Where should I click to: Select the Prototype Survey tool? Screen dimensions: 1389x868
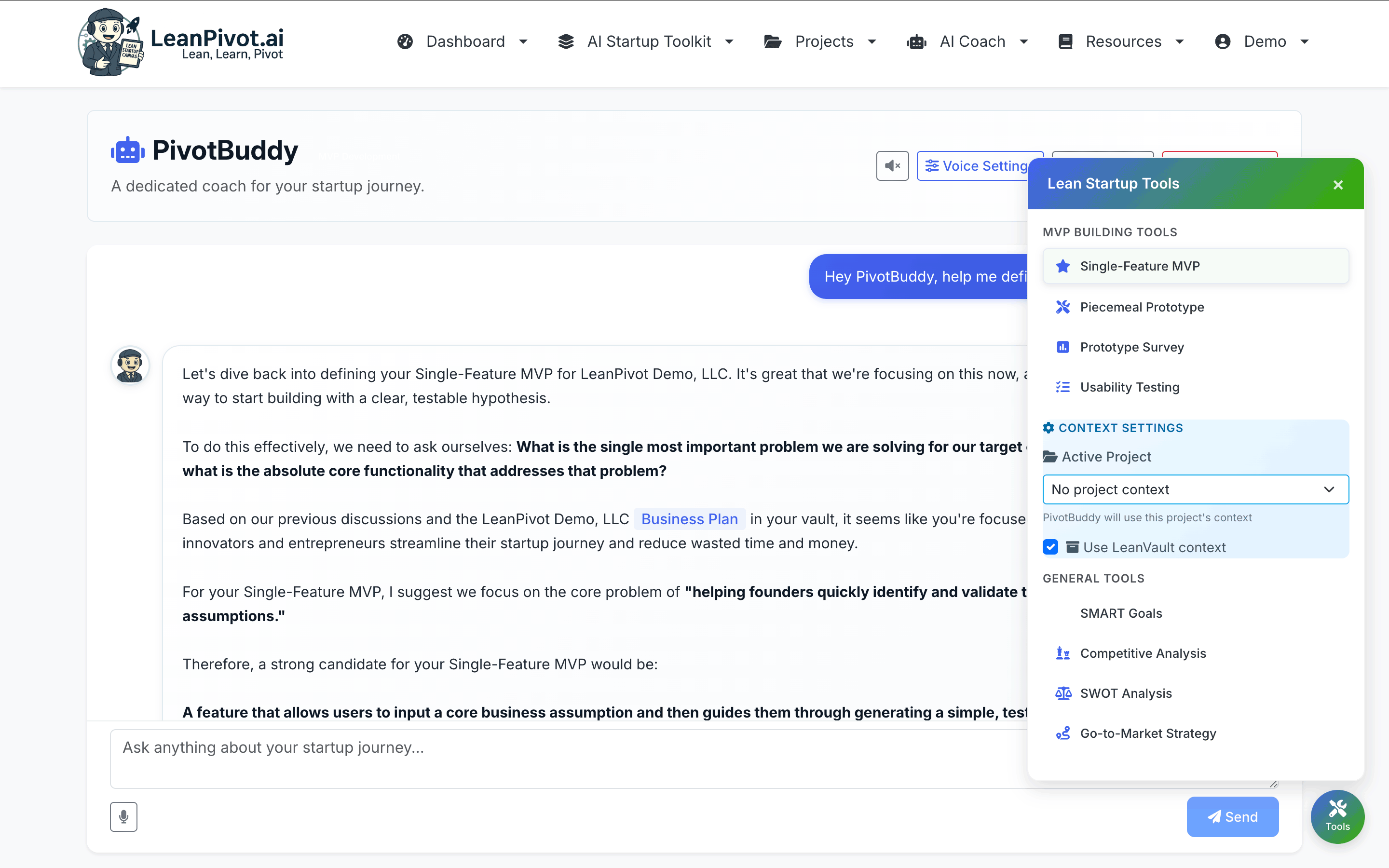pyautogui.click(x=1132, y=347)
